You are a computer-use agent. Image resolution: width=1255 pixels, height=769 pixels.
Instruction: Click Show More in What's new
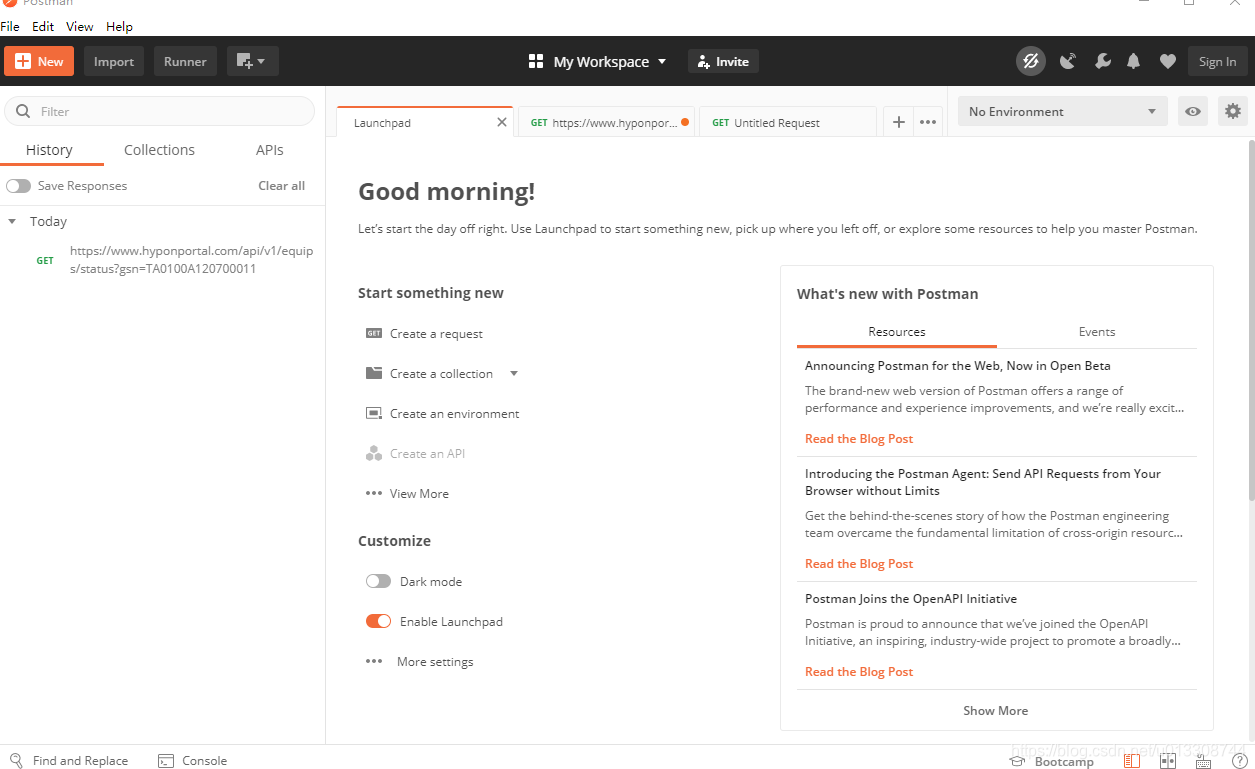click(995, 711)
